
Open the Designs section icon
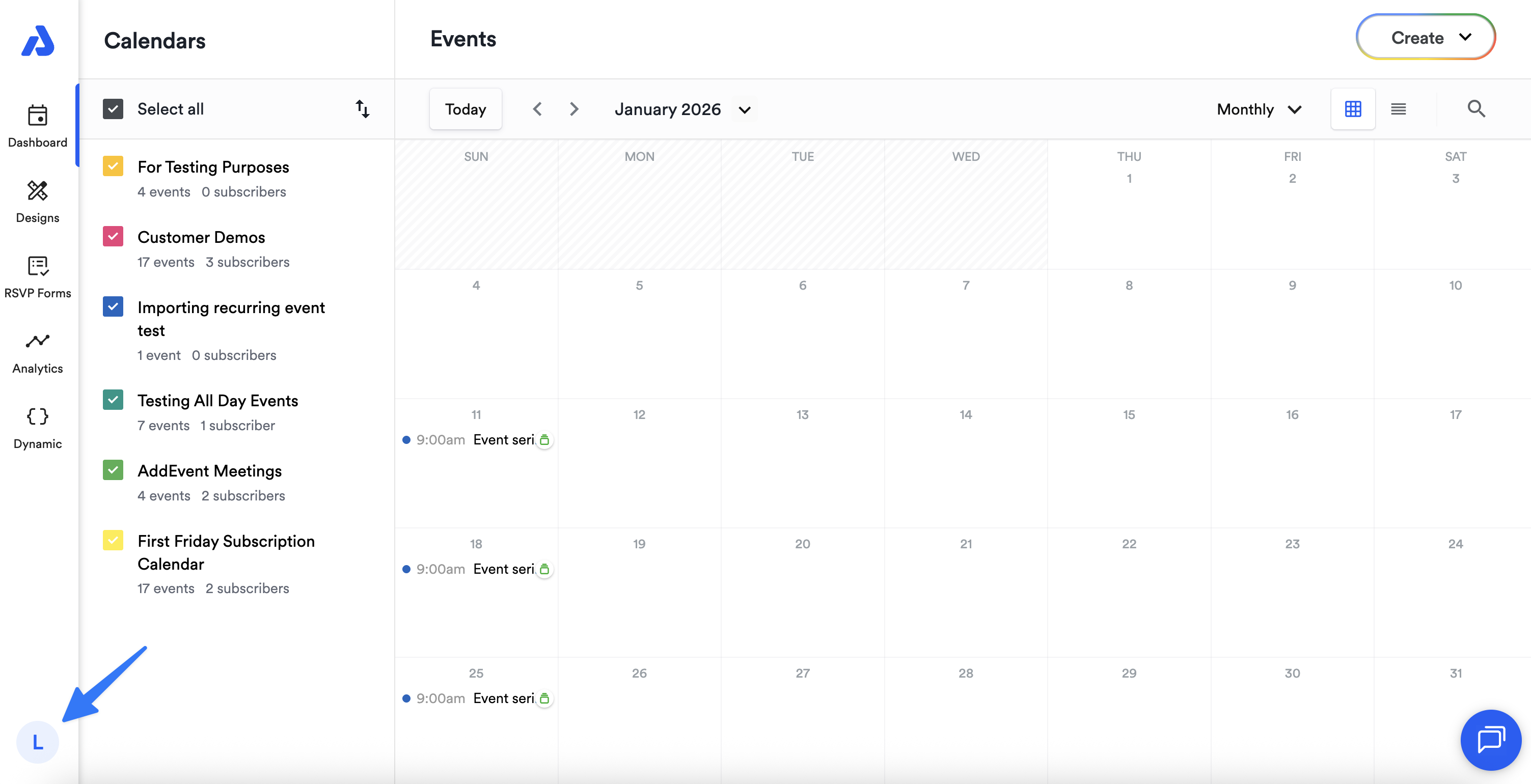coord(38,191)
